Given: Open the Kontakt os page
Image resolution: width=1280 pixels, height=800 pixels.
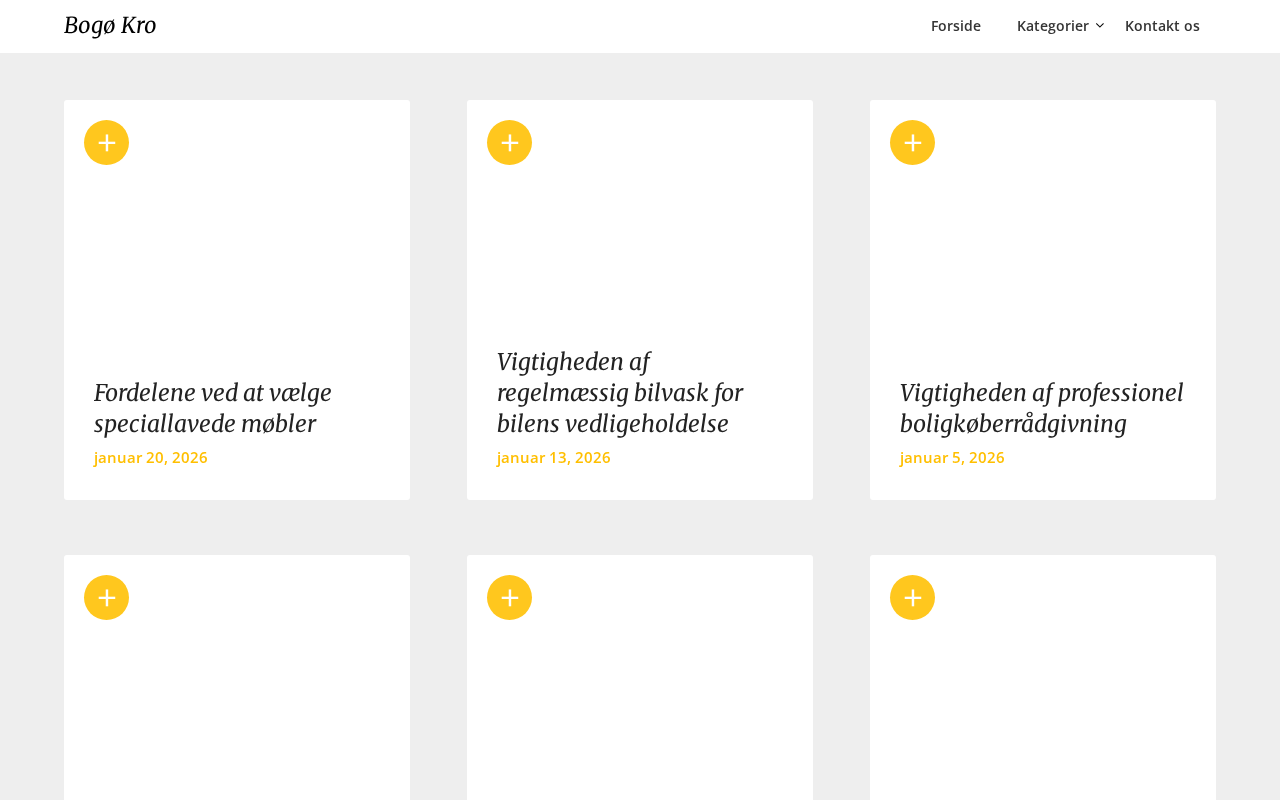Looking at the screenshot, I should 1162,26.
